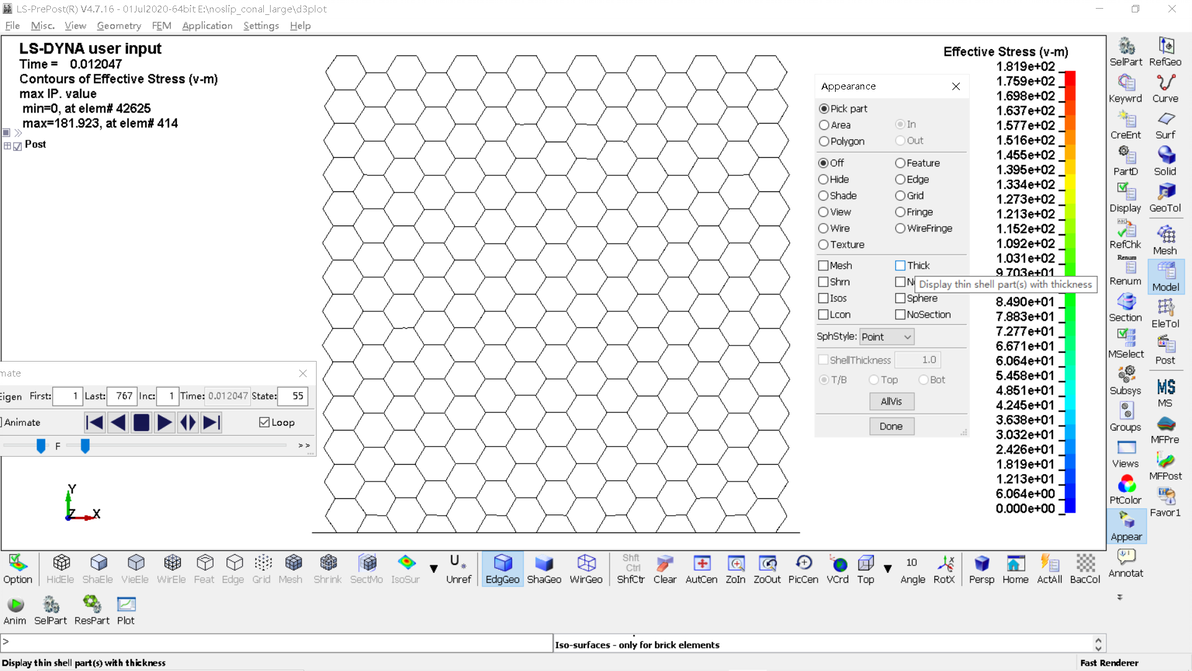
Task: Open the SphStyle Point dropdown
Action: click(x=886, y=337)
